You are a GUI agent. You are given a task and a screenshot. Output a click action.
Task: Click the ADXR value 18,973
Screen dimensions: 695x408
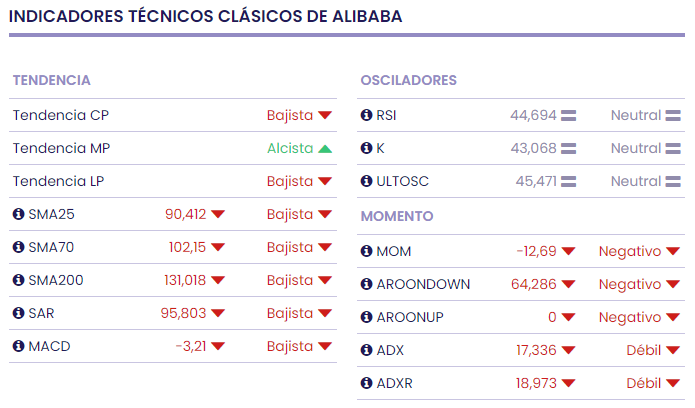(535, 383)
